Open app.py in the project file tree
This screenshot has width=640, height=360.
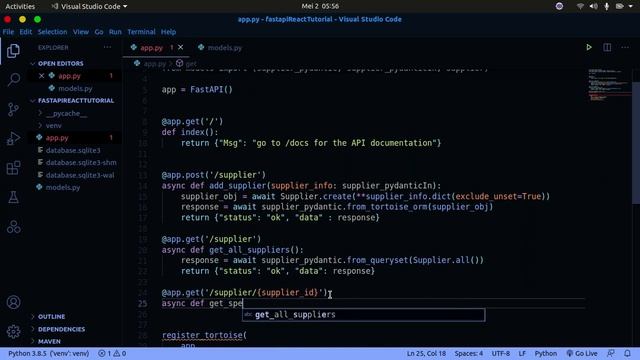57,138
